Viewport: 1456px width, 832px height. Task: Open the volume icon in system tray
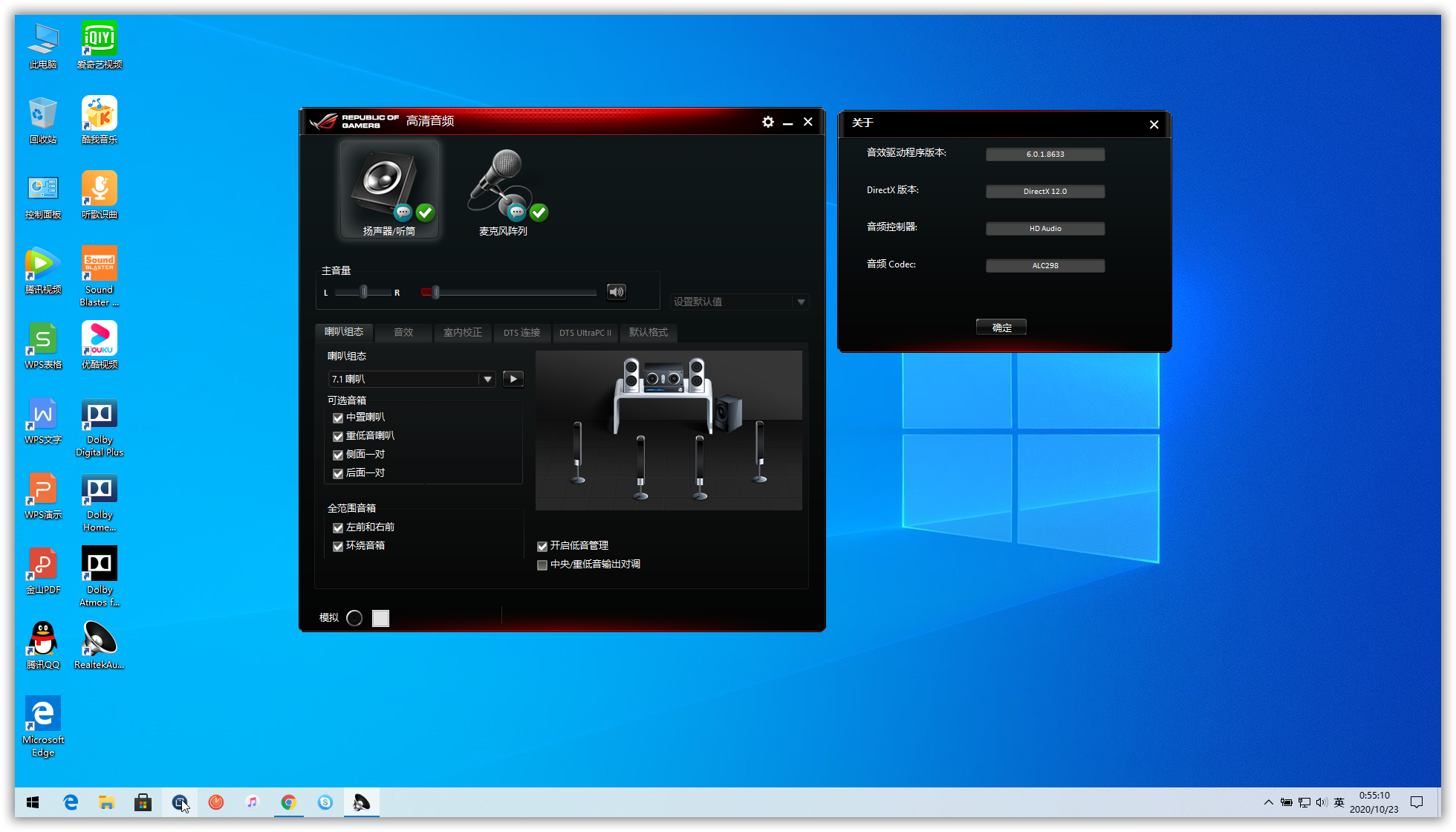click(x=1322, y=802)
